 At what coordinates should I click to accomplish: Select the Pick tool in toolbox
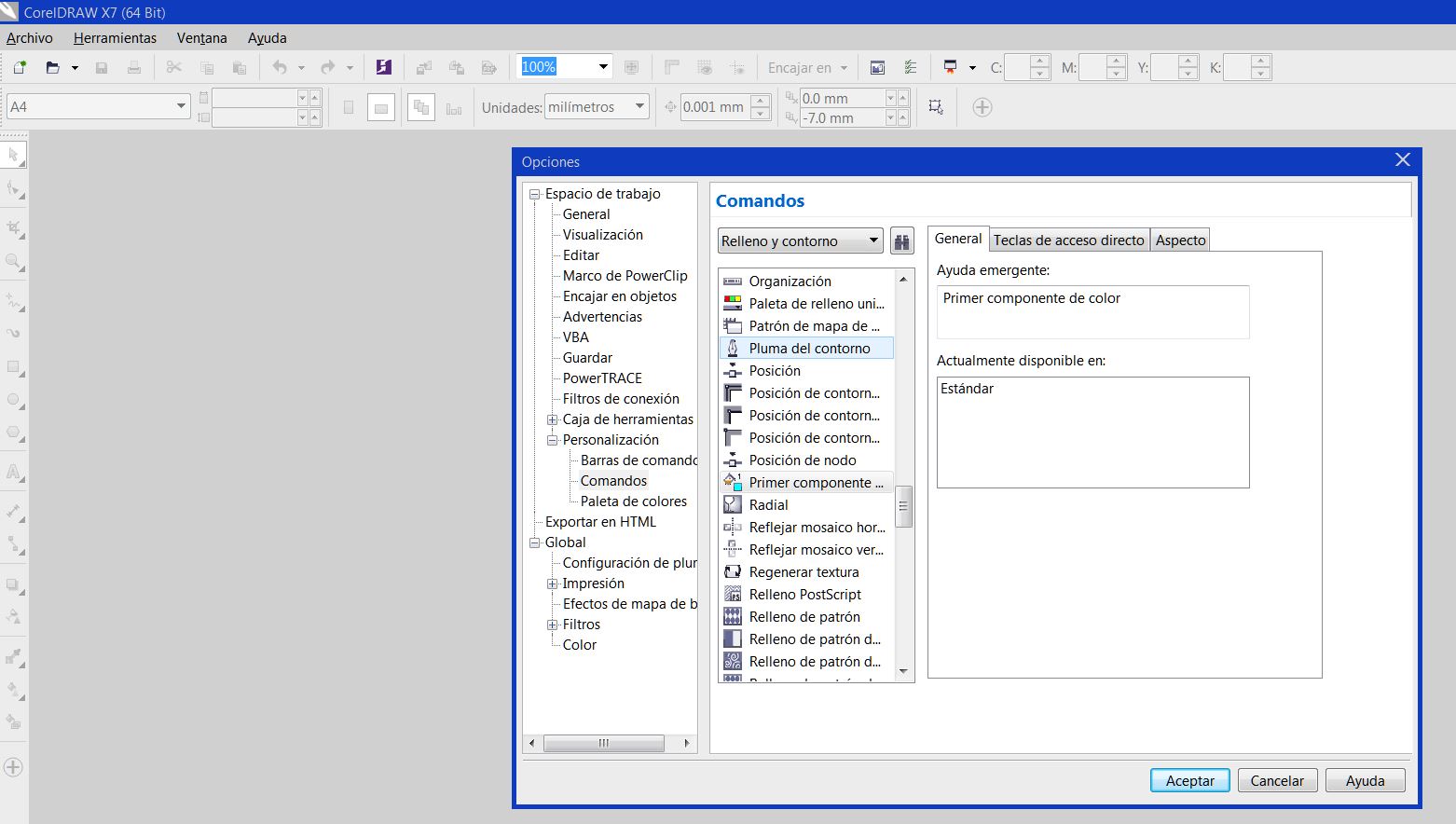[14, 155]
